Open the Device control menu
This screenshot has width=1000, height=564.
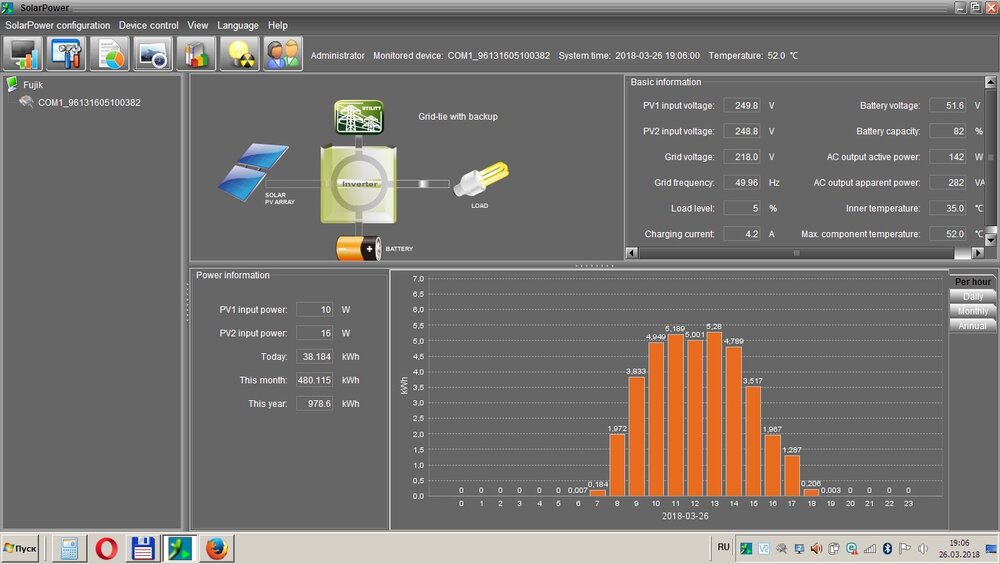click(x=148, y=25)
